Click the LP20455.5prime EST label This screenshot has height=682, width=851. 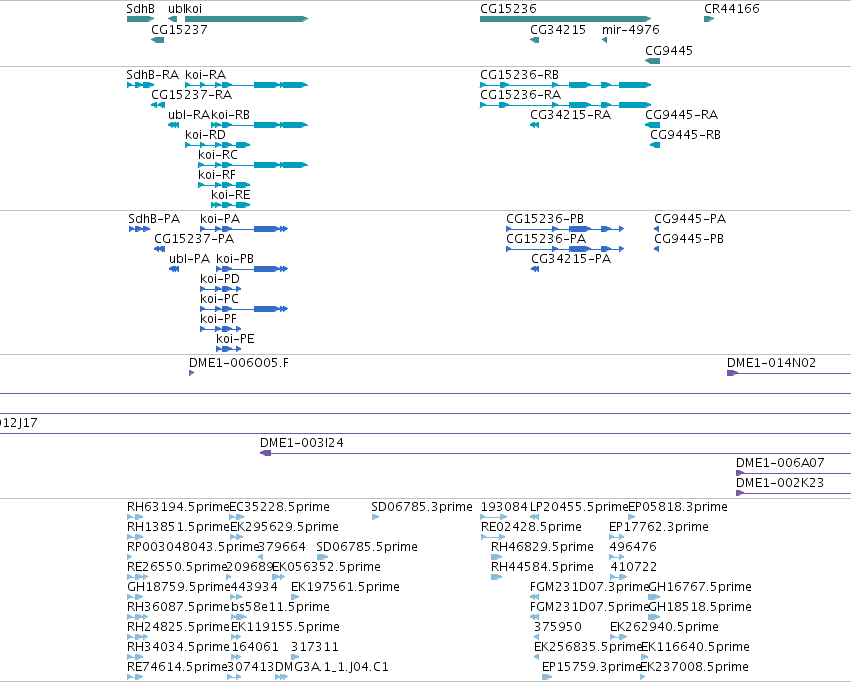[x=579, y=507]
